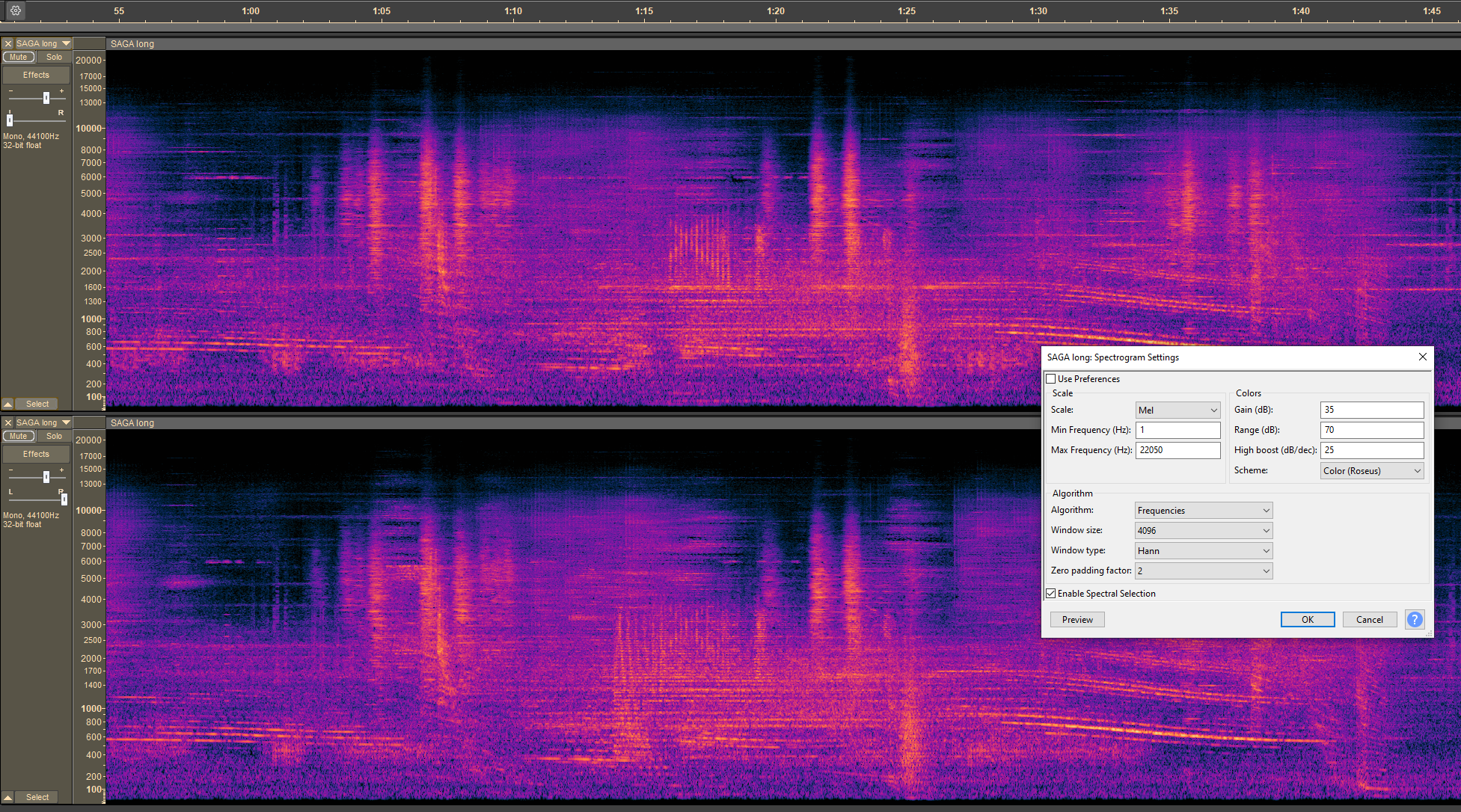Click 10000 on the upper frequency scale

coord(89,129)
